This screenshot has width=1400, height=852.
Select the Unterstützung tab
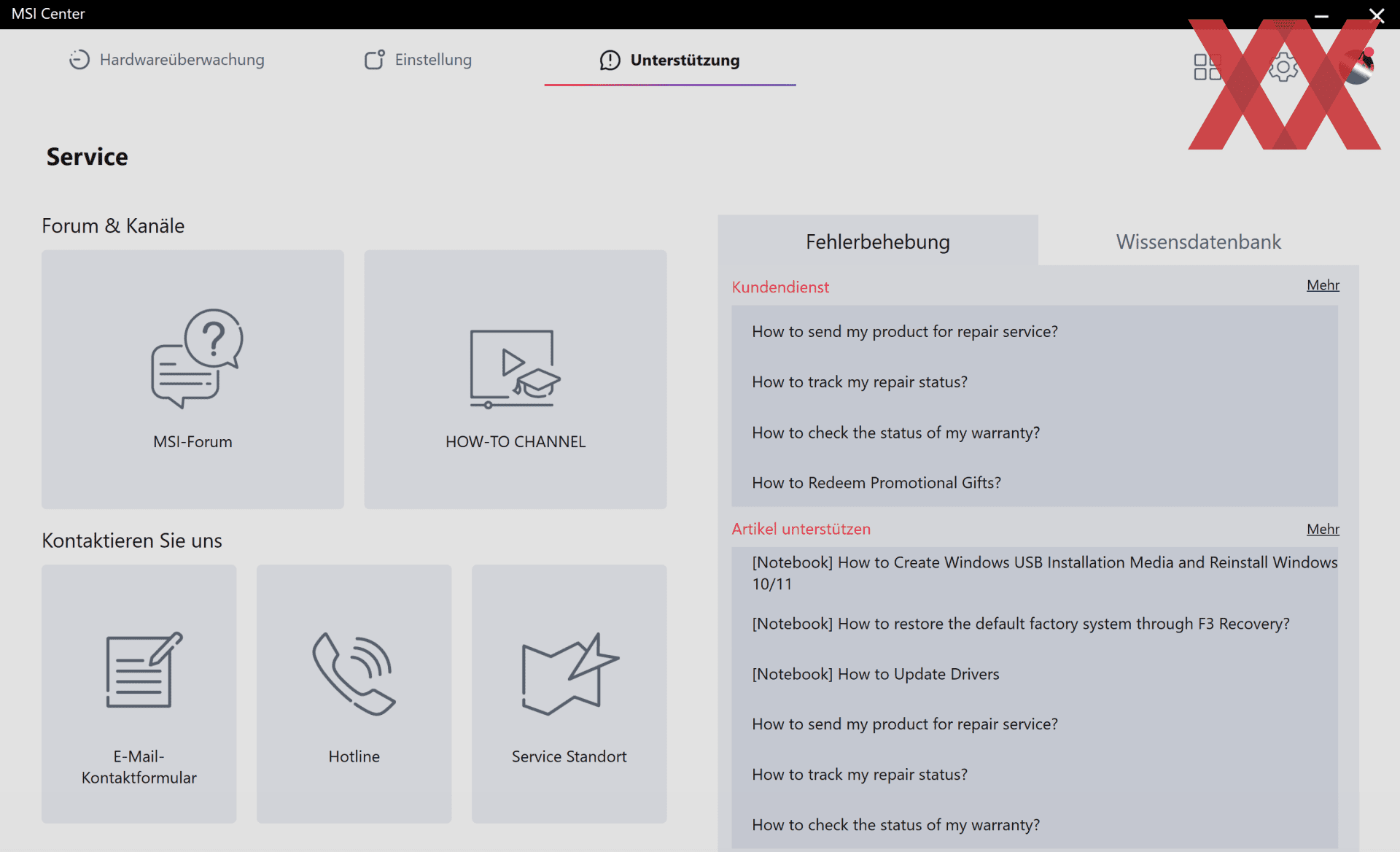(x=669, y=61)
